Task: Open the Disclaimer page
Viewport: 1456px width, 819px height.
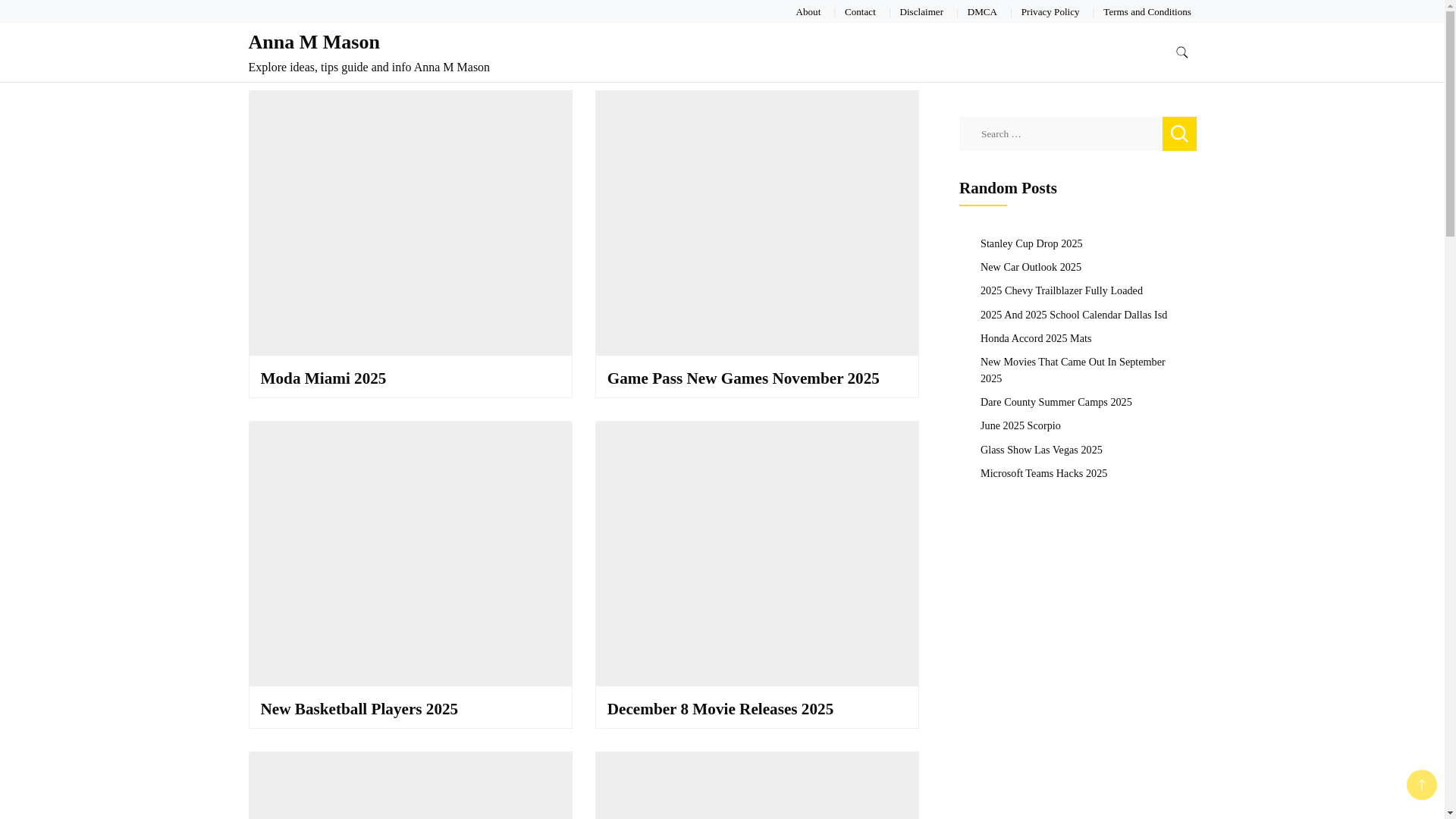Action: (921, 12)
